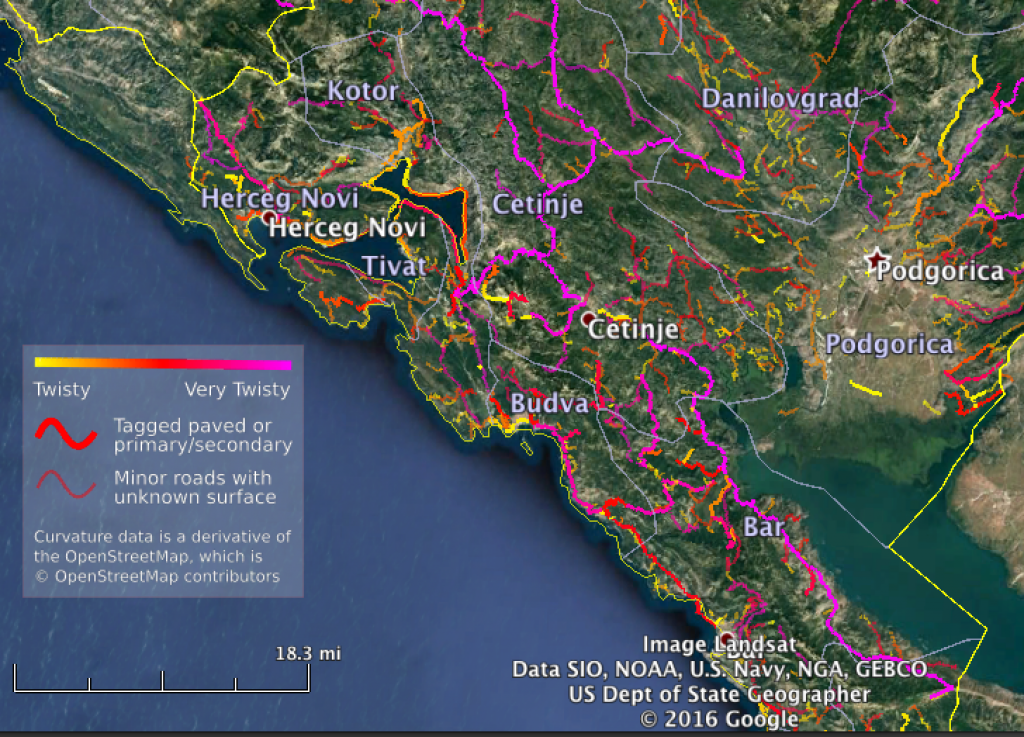Image resolution: width=1024 pixels, height=737 pixels.
Task: Click the yellow-to-magenta twistiness gradient bar
Action: pyautogui.click(x=162, y=364)
